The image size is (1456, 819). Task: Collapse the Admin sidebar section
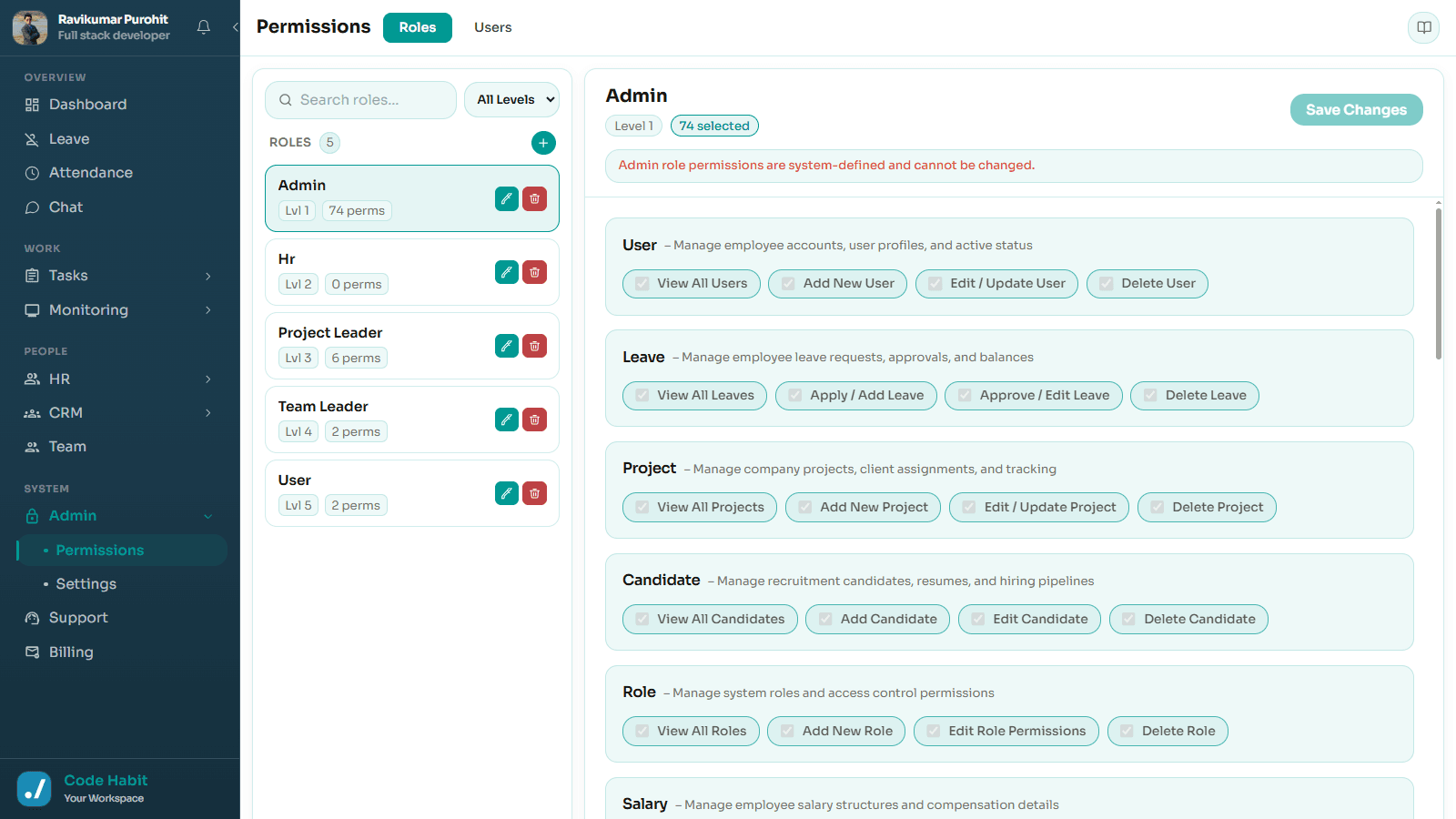(x=120, y=516)
